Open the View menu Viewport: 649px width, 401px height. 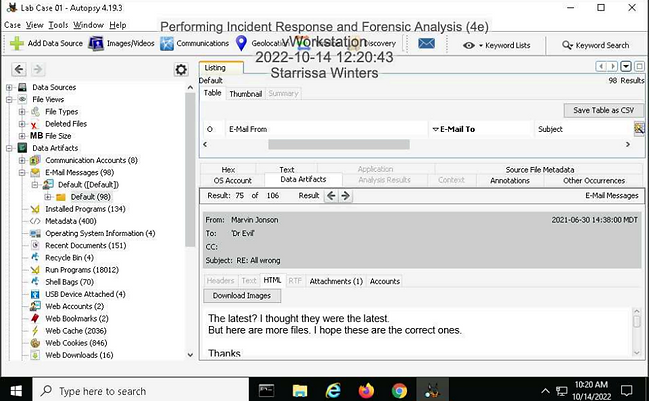click(34, 25)
